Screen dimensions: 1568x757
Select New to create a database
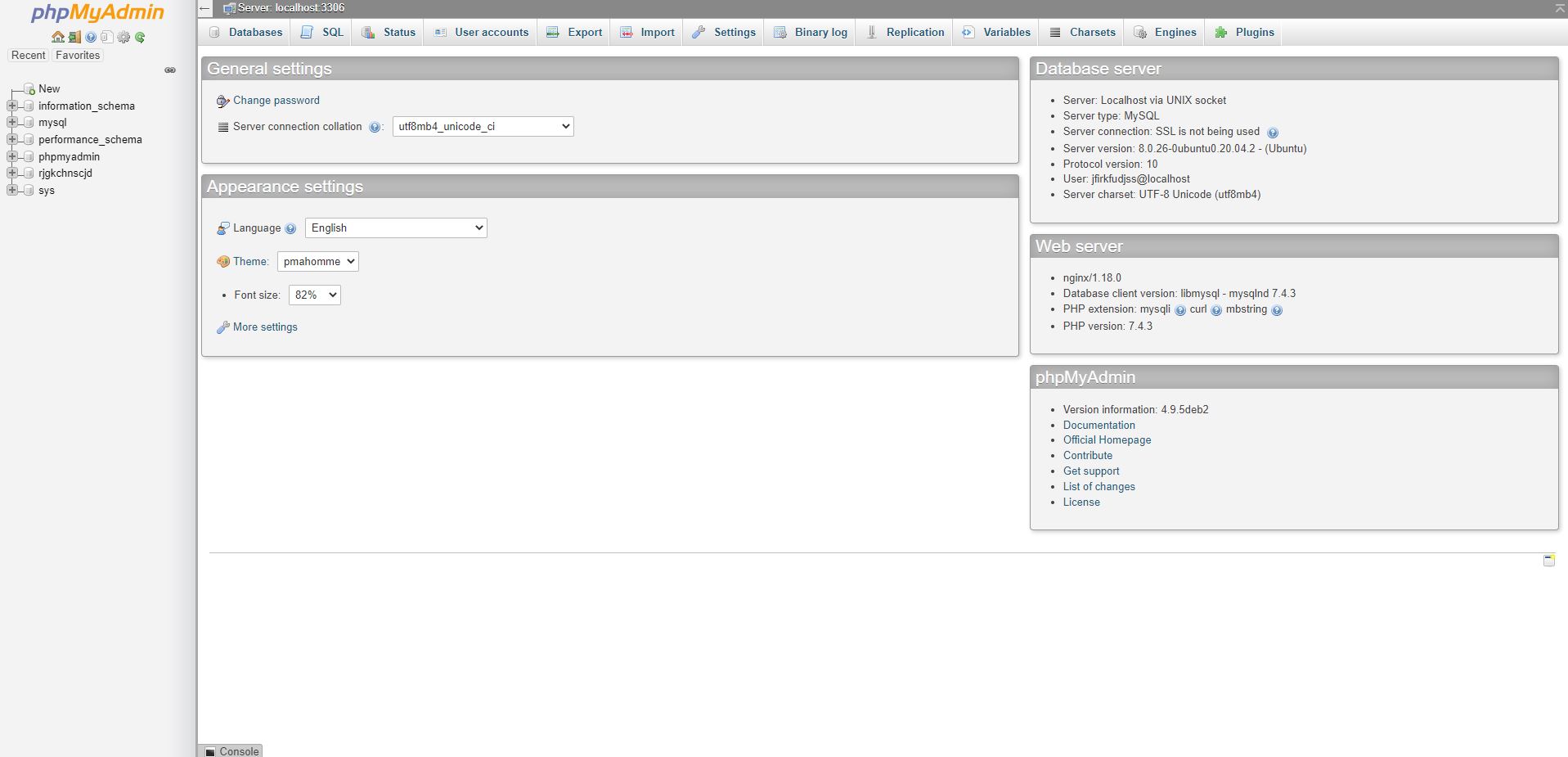49,88
